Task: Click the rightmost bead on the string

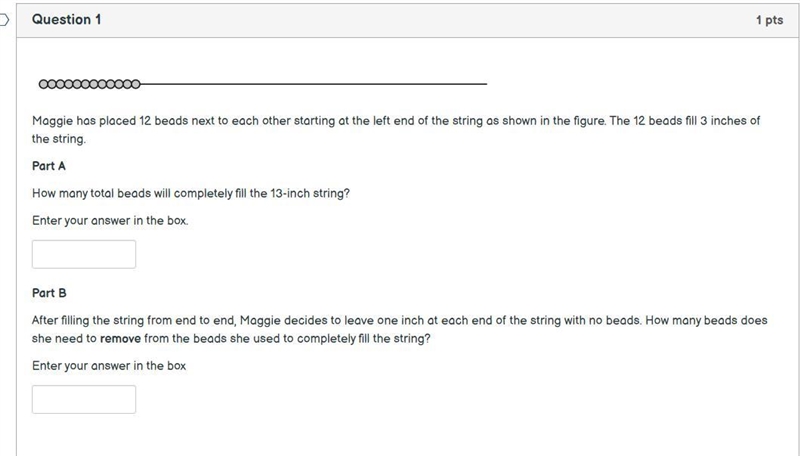Action: (136, 84)
